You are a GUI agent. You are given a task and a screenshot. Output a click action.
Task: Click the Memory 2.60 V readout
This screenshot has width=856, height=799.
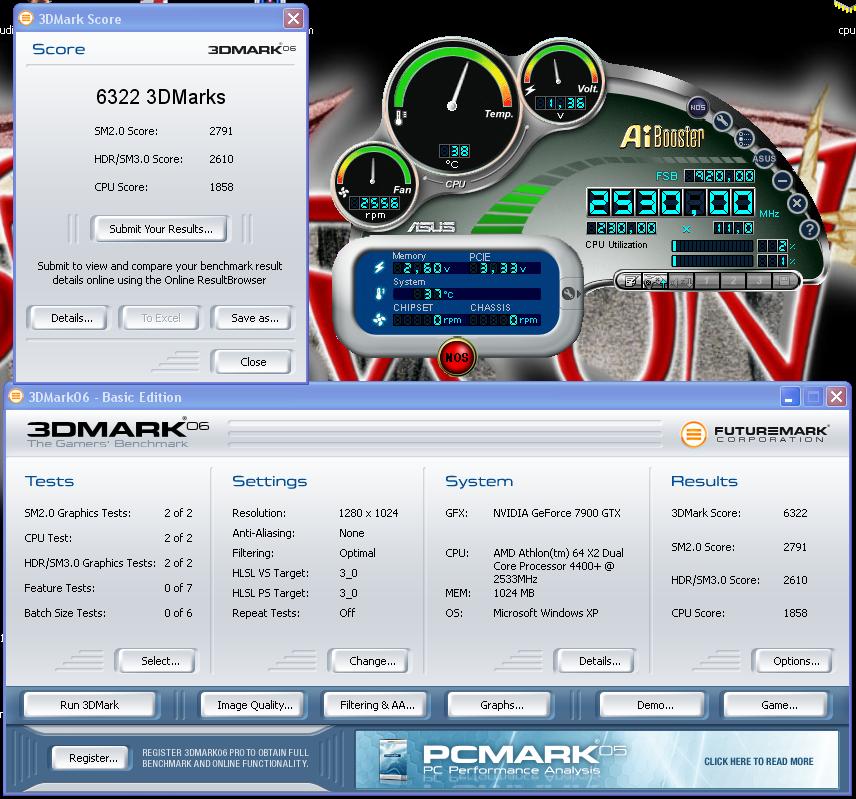(423, 268)
